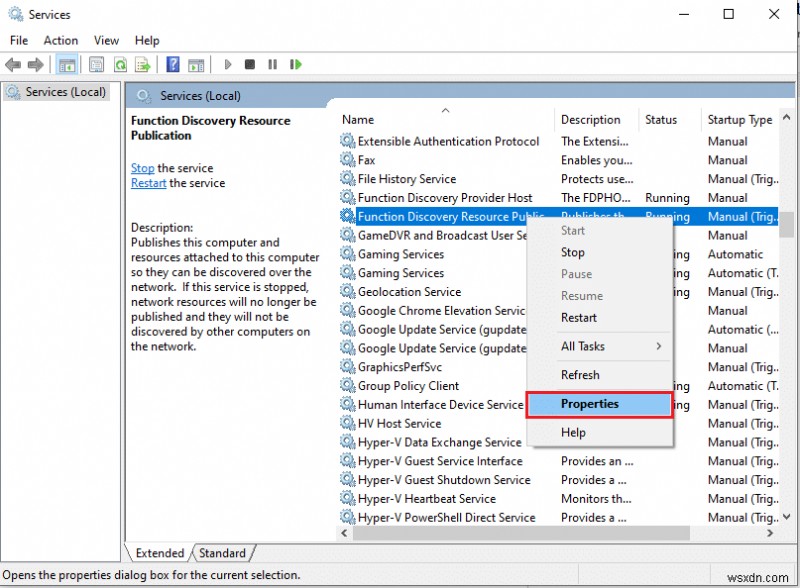The width and height of the screenshot is (800, 588).
Task: Switch to the Standard tab
Action: coord(222,552)
